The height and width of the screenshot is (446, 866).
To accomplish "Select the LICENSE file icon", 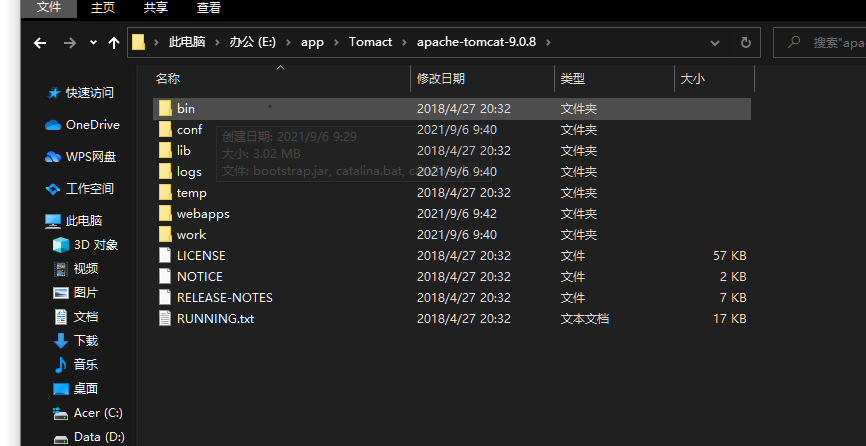I will click(x=165, y=255).
